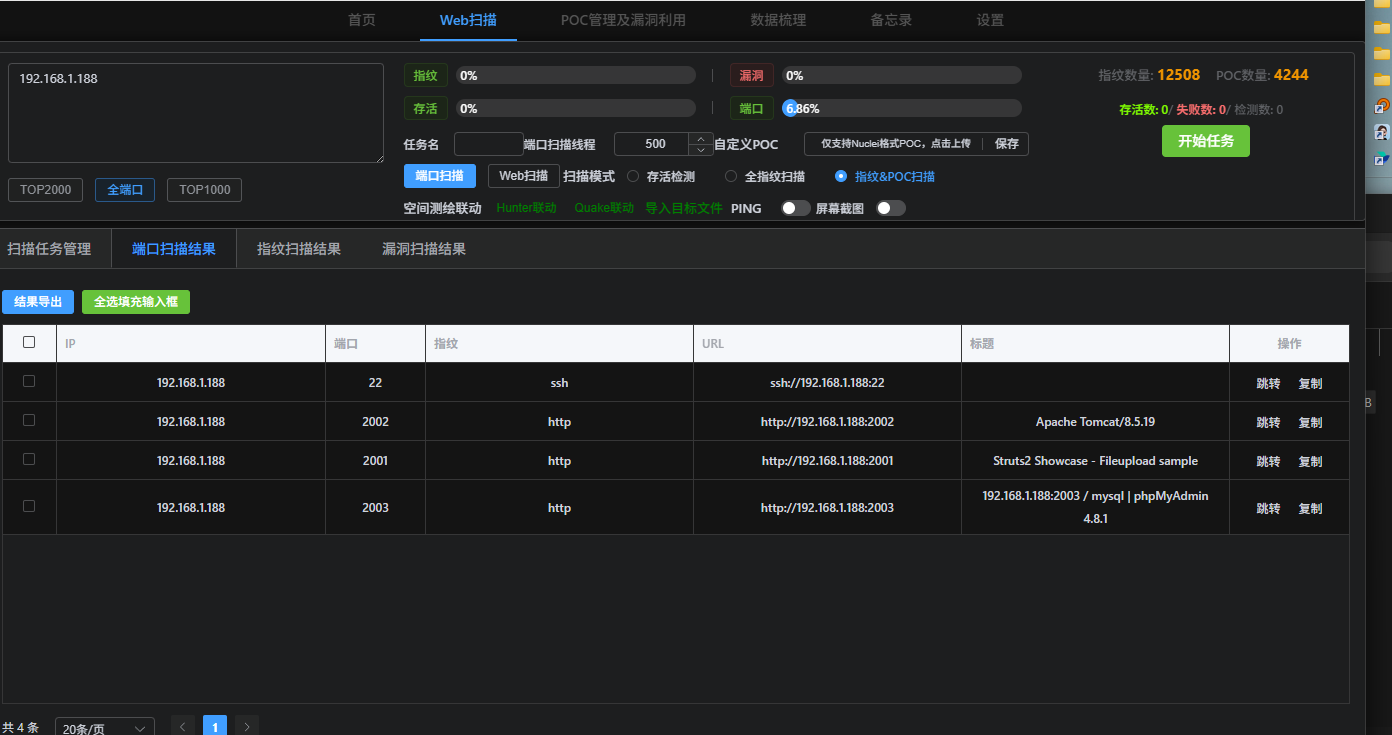The height and width of the screenshot is (735, 1392).
Task: Click the up arrow to increase scan threads
Action: [x=701, y=138]
